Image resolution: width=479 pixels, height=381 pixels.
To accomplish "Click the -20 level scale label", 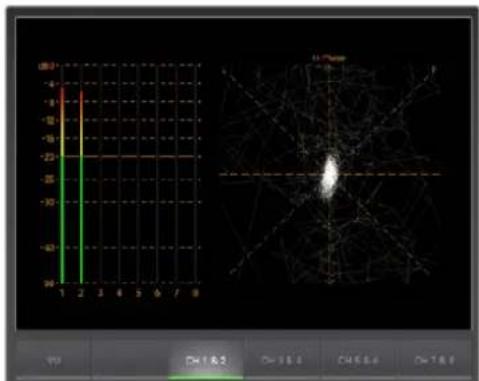I will (x=48, y=157).
